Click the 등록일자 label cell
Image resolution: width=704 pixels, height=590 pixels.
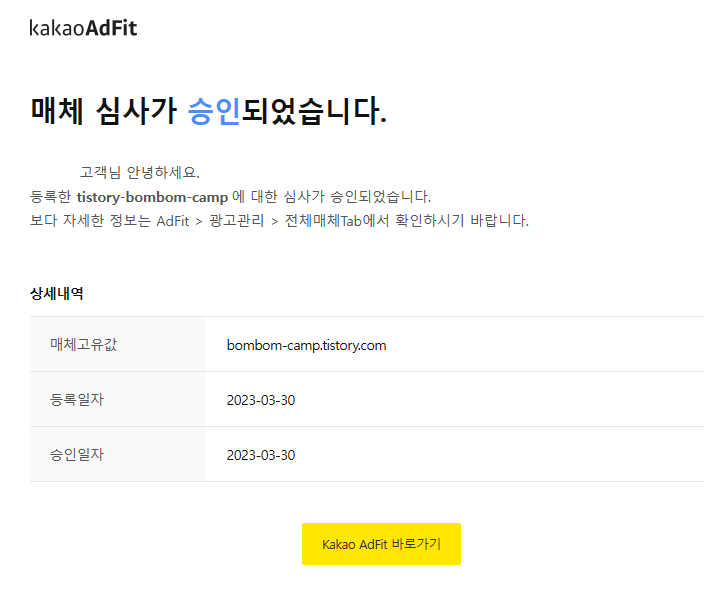tap(117, 399)
